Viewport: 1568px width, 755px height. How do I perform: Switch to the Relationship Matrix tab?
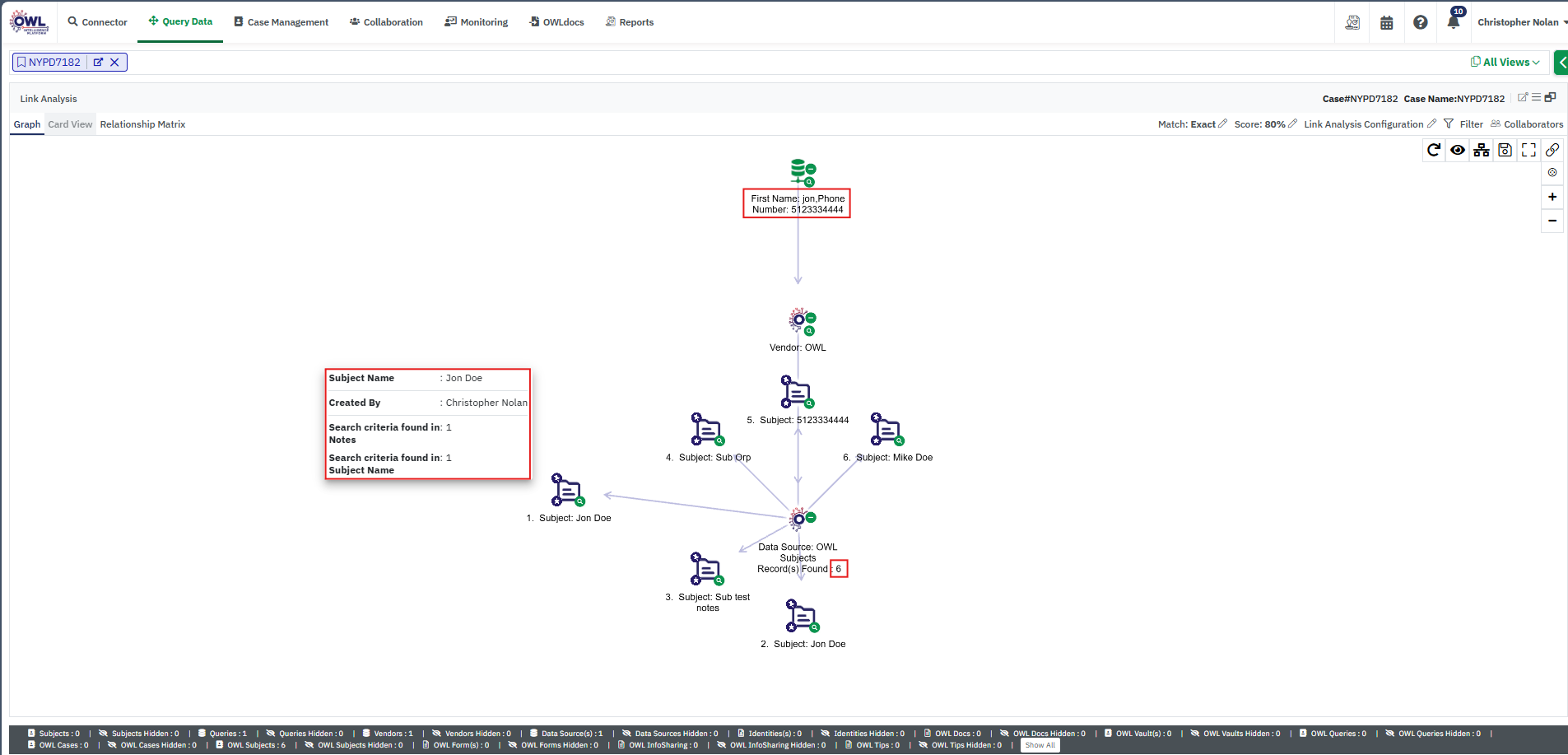click(x=142, y=124)
